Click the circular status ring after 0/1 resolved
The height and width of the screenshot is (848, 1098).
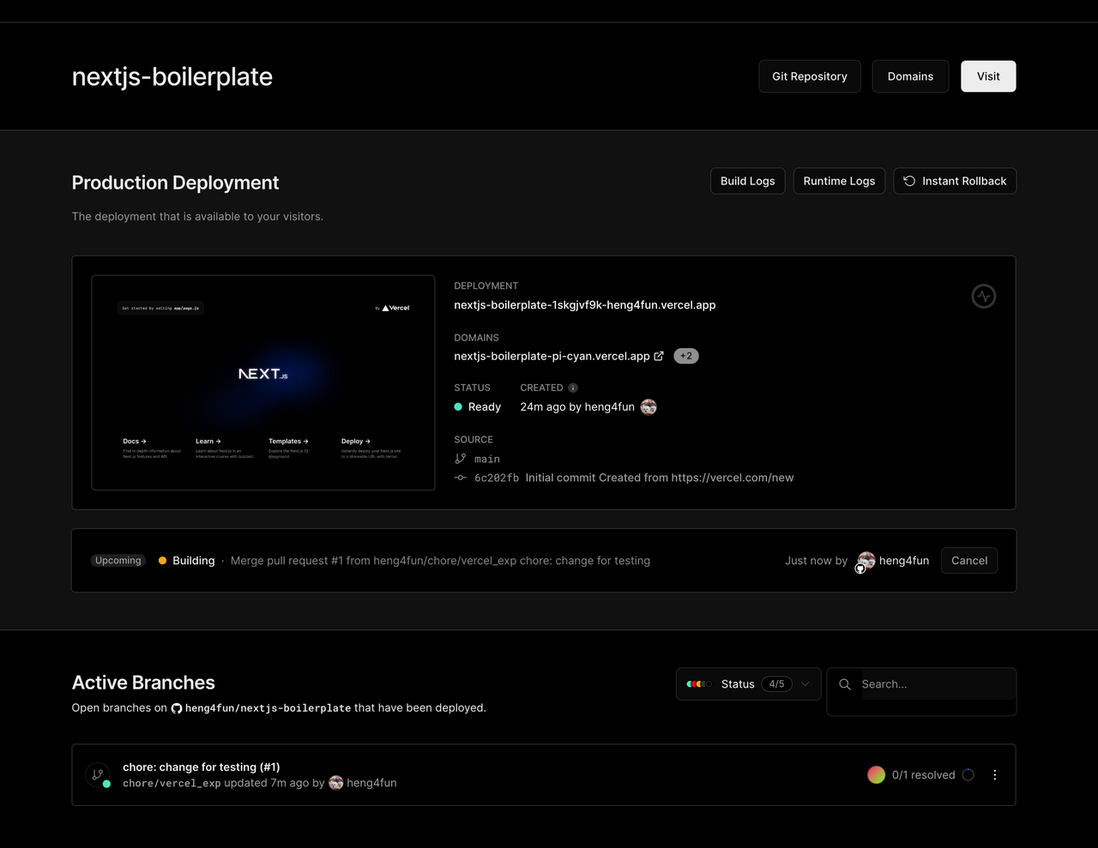968,774
